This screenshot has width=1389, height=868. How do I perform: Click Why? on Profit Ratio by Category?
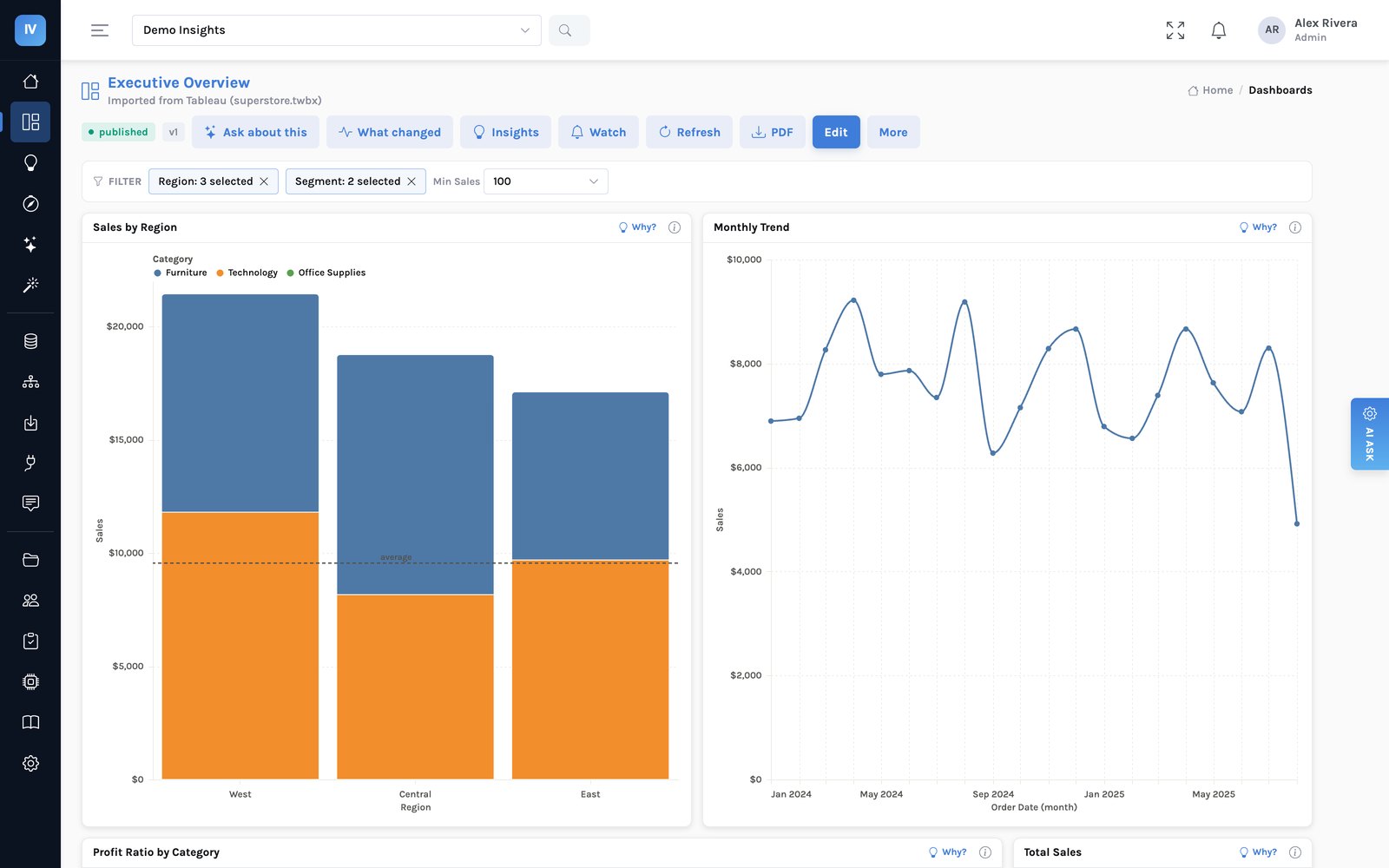click(x=947, y=852)
